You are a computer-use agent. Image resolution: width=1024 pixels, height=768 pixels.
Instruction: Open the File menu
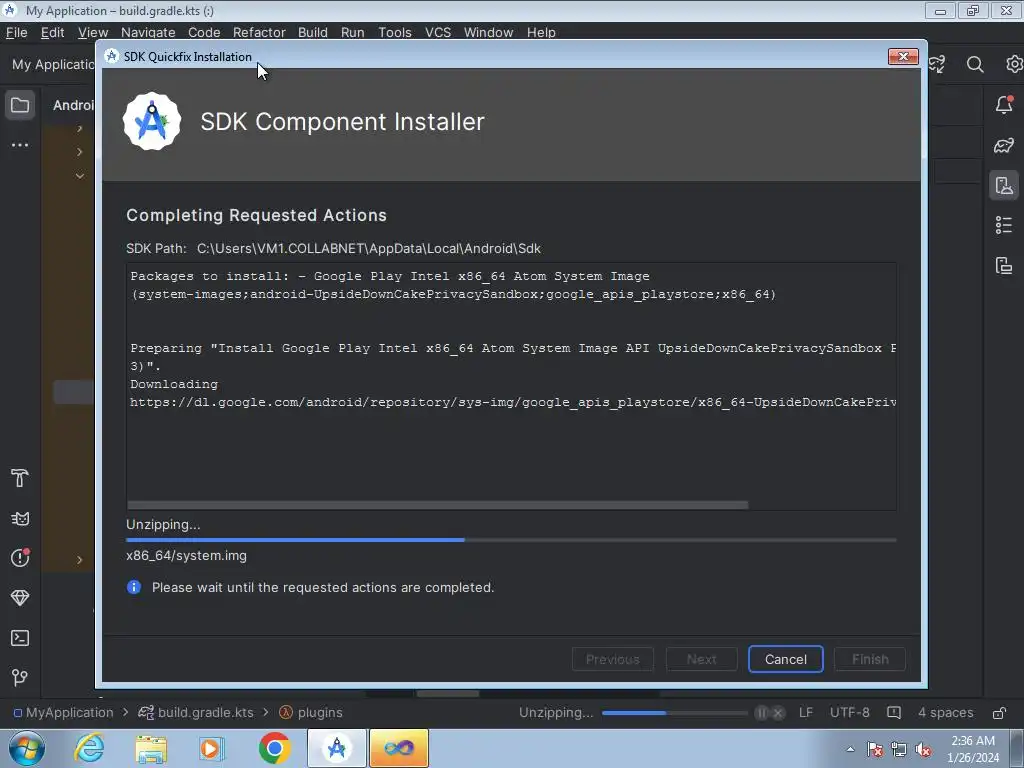point(16,32)
